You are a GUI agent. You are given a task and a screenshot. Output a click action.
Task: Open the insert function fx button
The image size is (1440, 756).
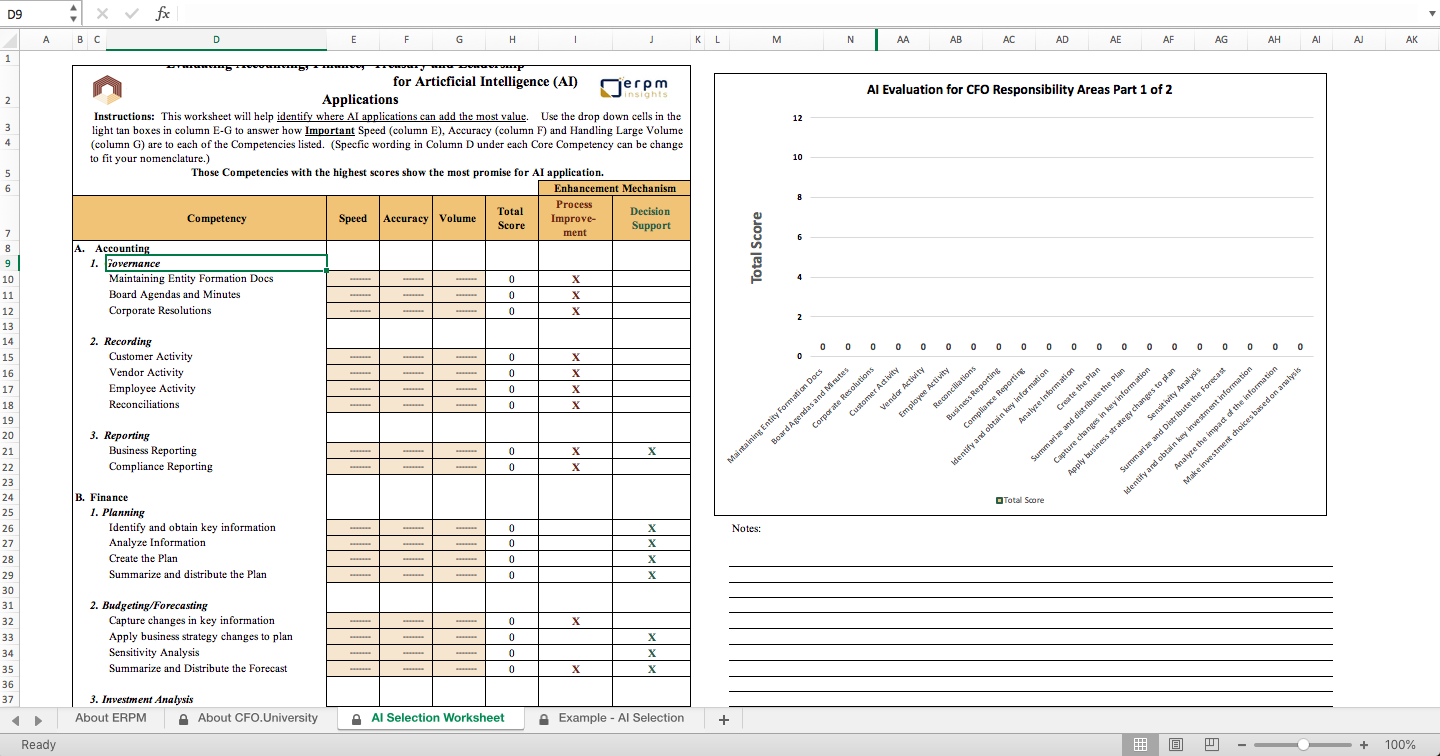[163, 14]
